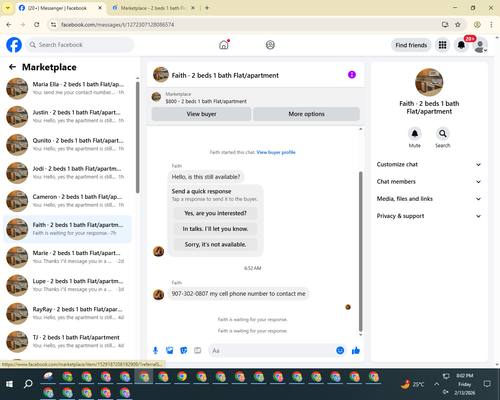500x400 pixels.
Task: Click the voice clip microphone icon
Action: click(155, 350)
